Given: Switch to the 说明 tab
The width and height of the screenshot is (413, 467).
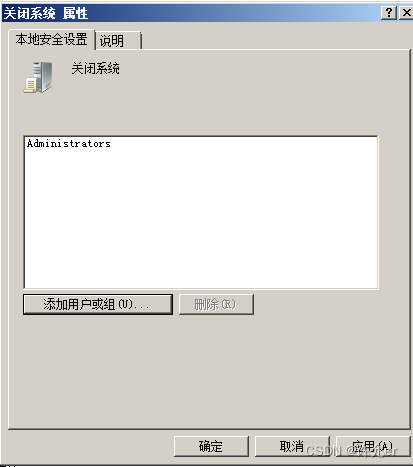Looking at the screenshot, I should coord(118,41).
